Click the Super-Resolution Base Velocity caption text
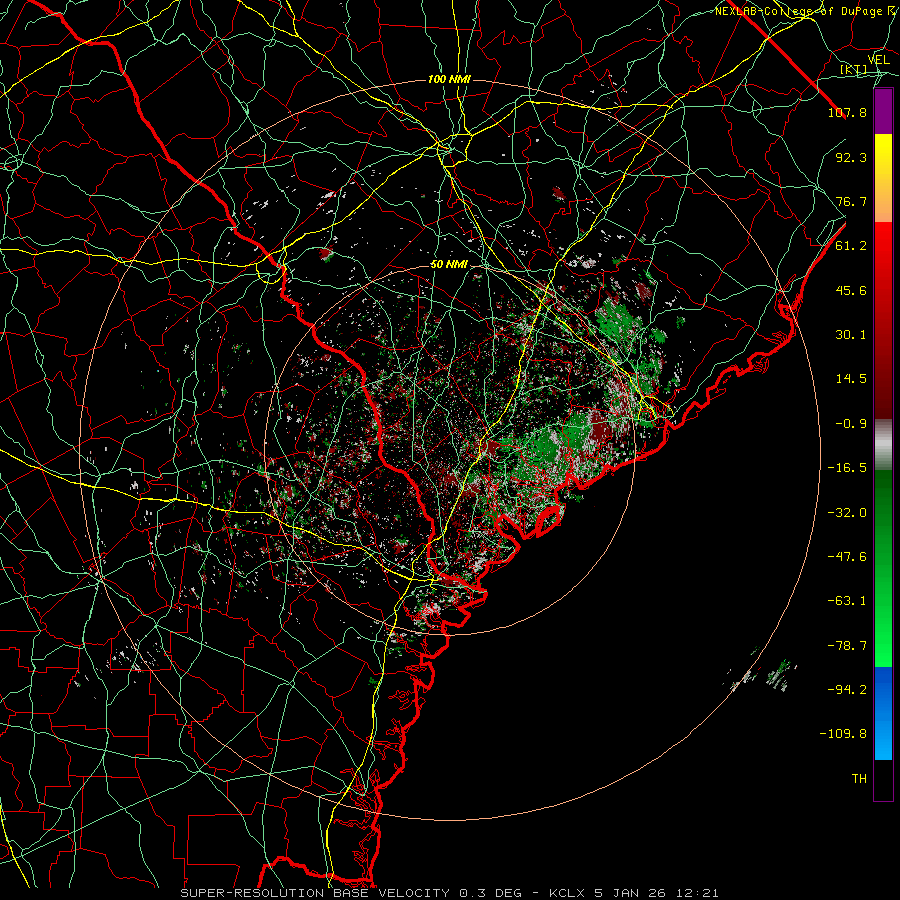This screenshot has width=900, height=900. coord(449,893)
